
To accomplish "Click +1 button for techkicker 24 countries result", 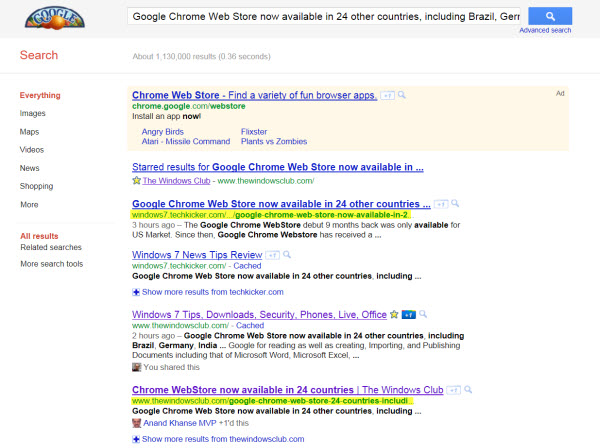I will point(440,204).
